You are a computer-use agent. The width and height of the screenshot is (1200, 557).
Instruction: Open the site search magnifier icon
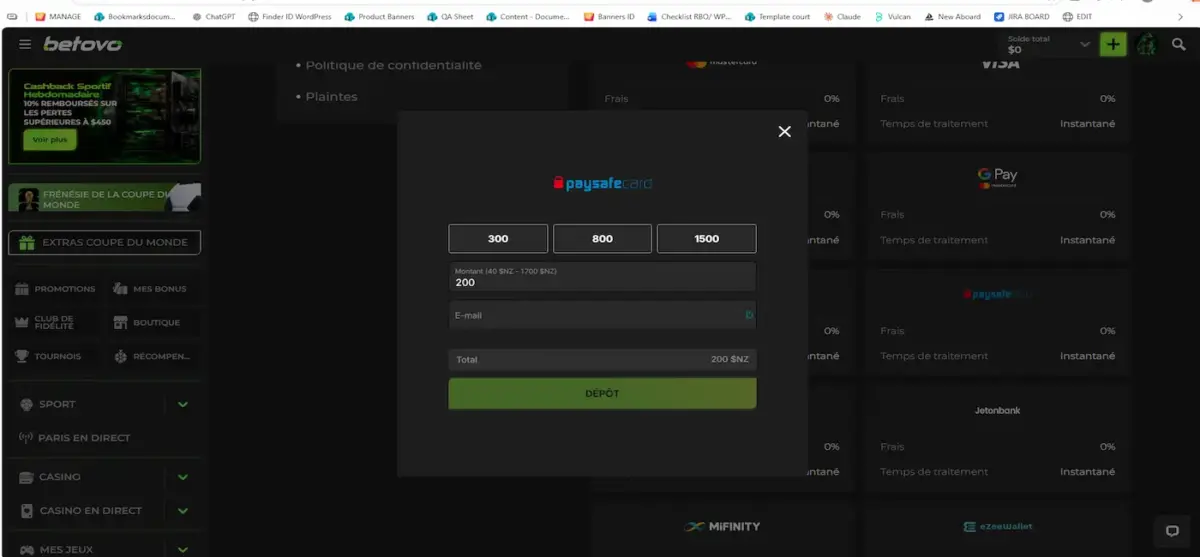(1178, 45)
